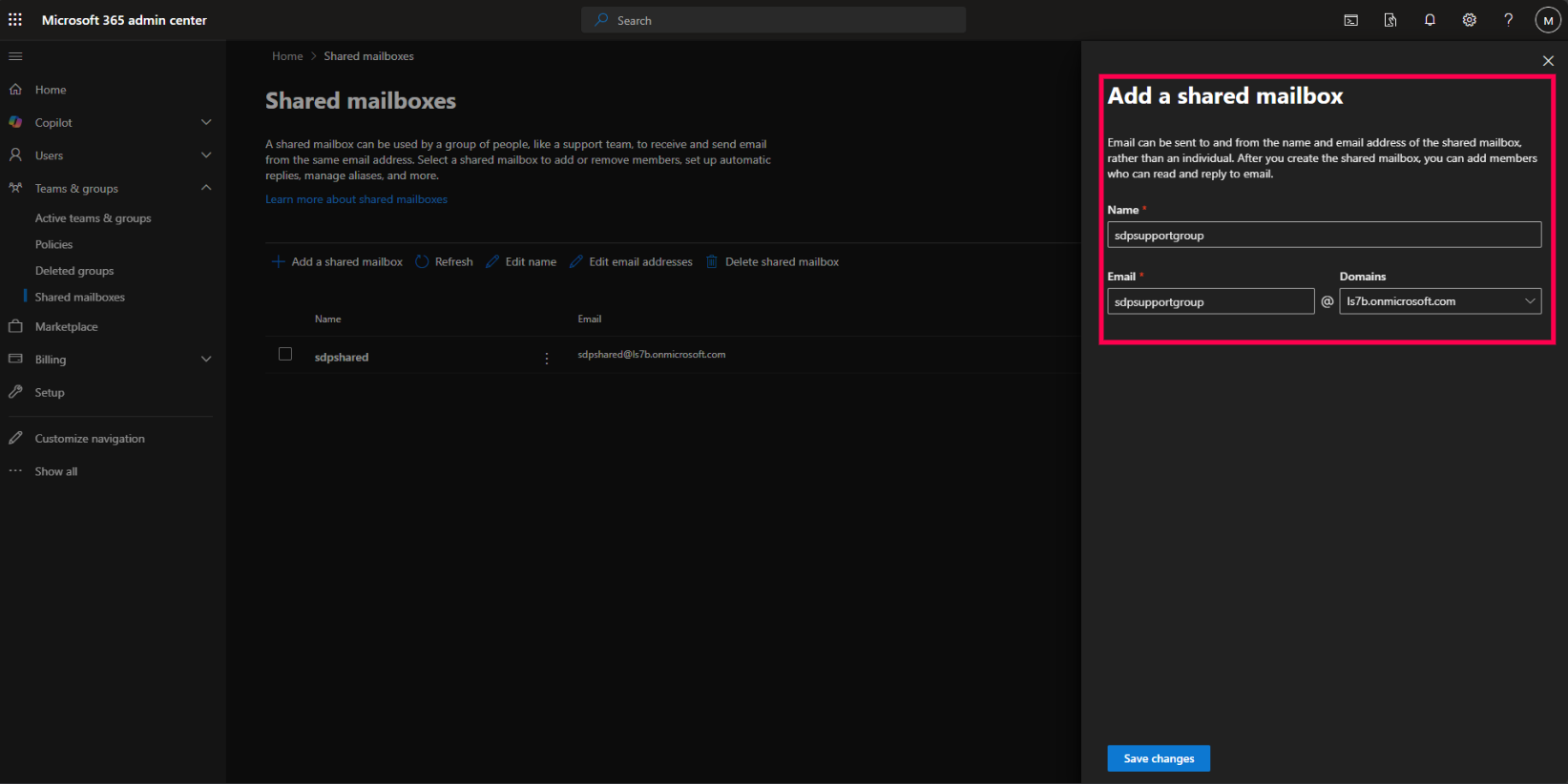Click the sdpshared mailbox name
The height and width of the screenshot is (784, 1568).
342,357
